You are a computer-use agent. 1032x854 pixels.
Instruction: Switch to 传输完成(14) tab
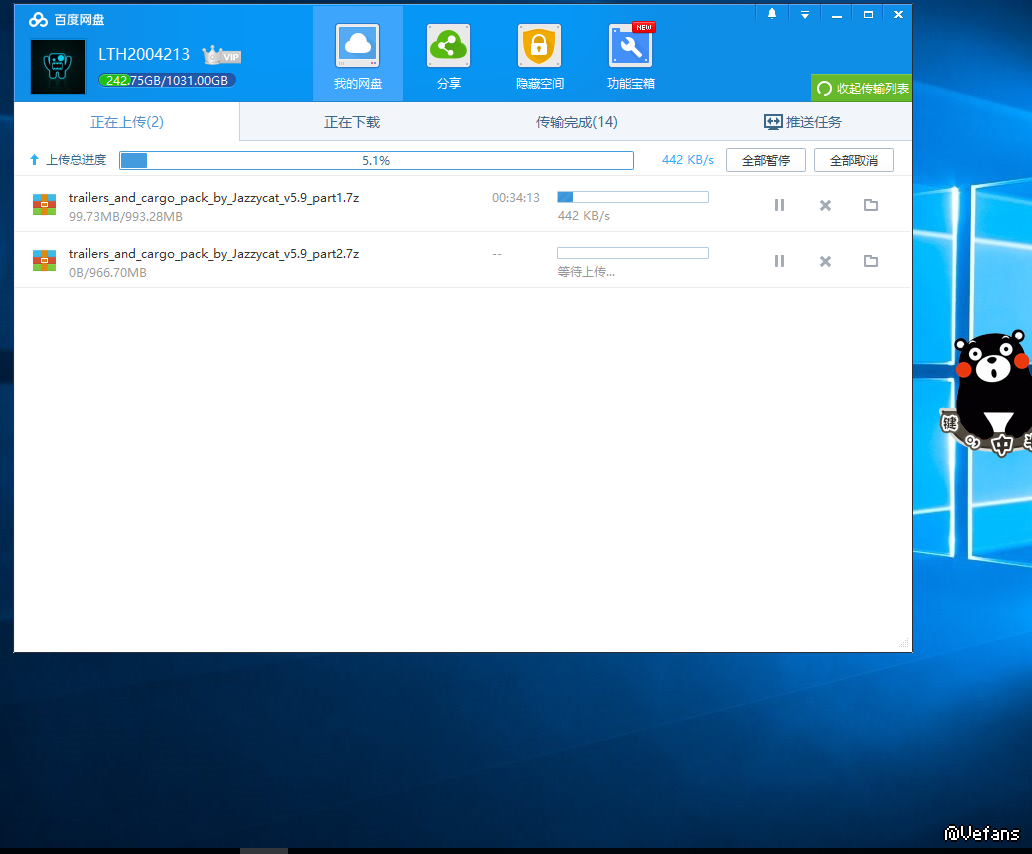point(576,122)
